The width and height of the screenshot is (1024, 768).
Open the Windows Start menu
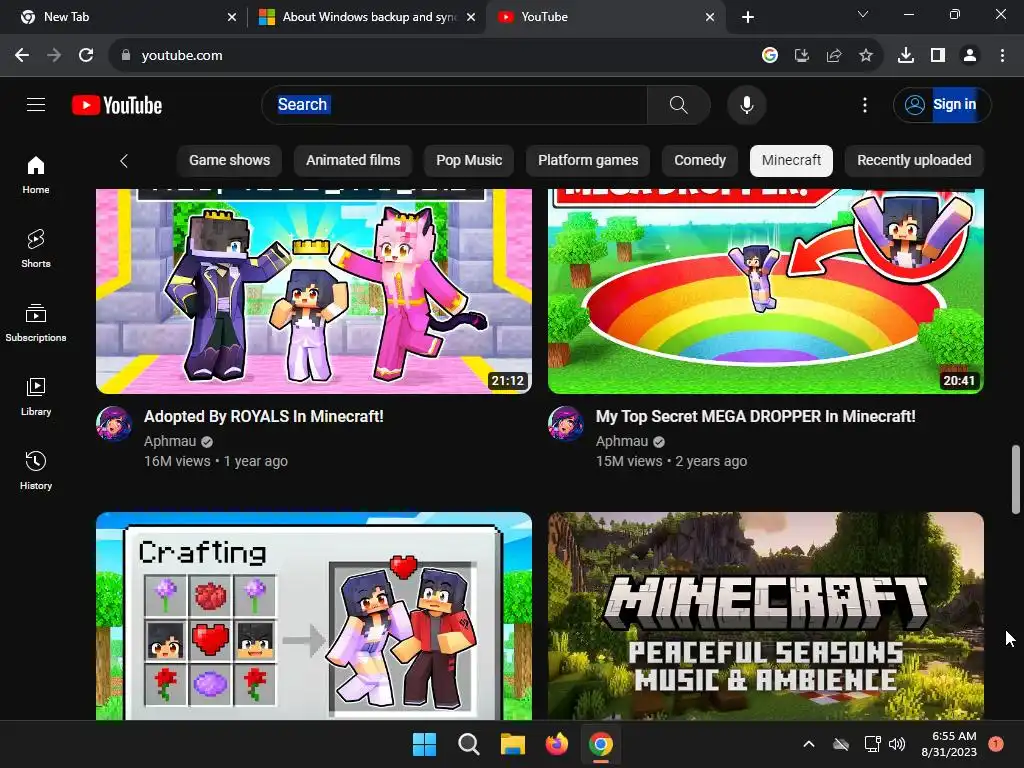(x=424, y=744)
